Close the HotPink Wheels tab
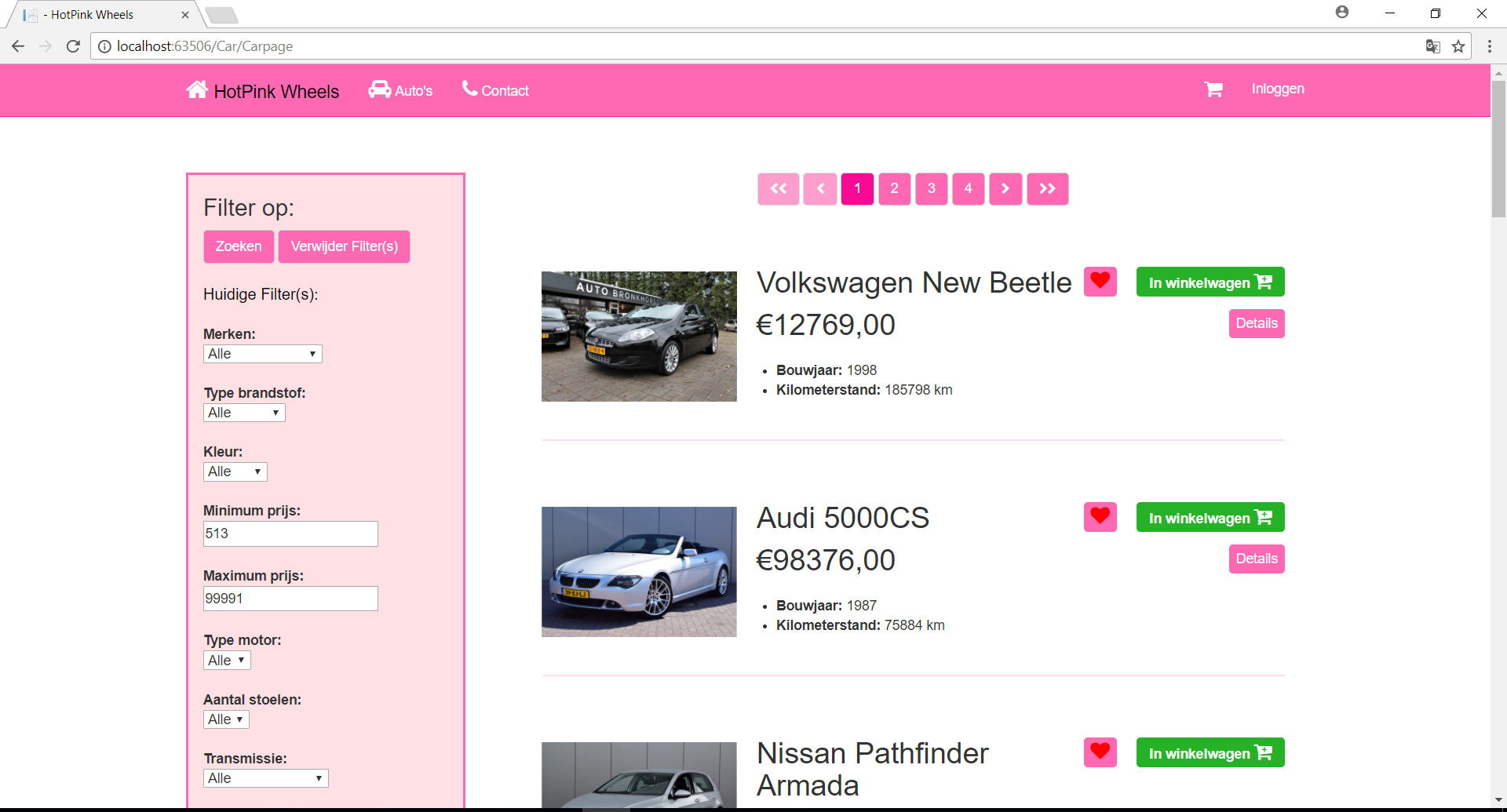This screenshot has height=812, width=1507. (x=185, y=14)
